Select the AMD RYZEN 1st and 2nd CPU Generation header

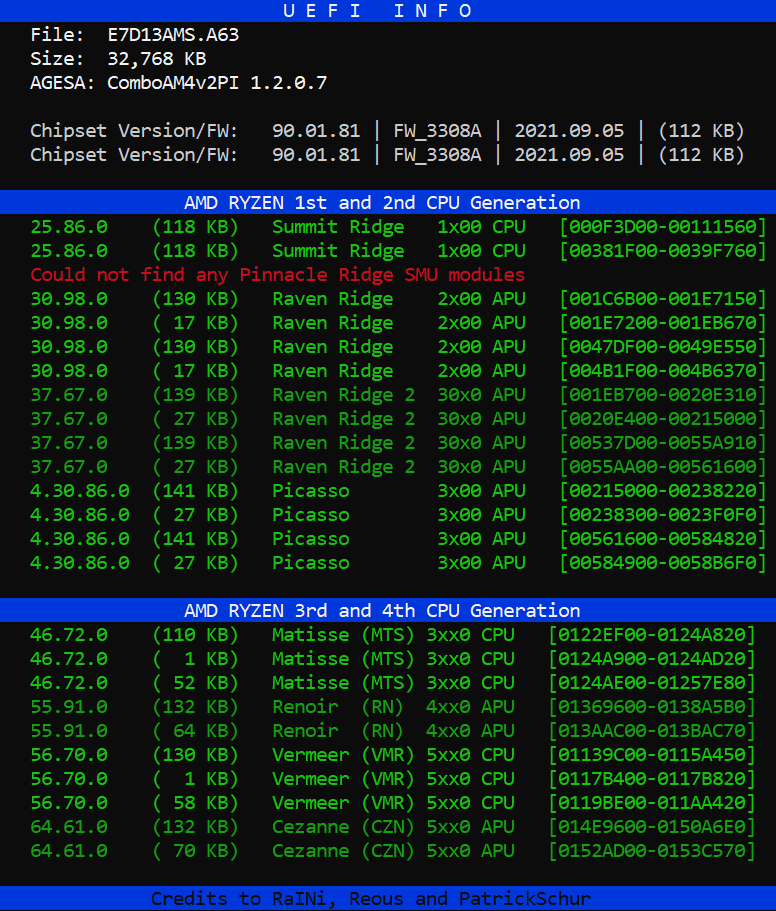382,202
